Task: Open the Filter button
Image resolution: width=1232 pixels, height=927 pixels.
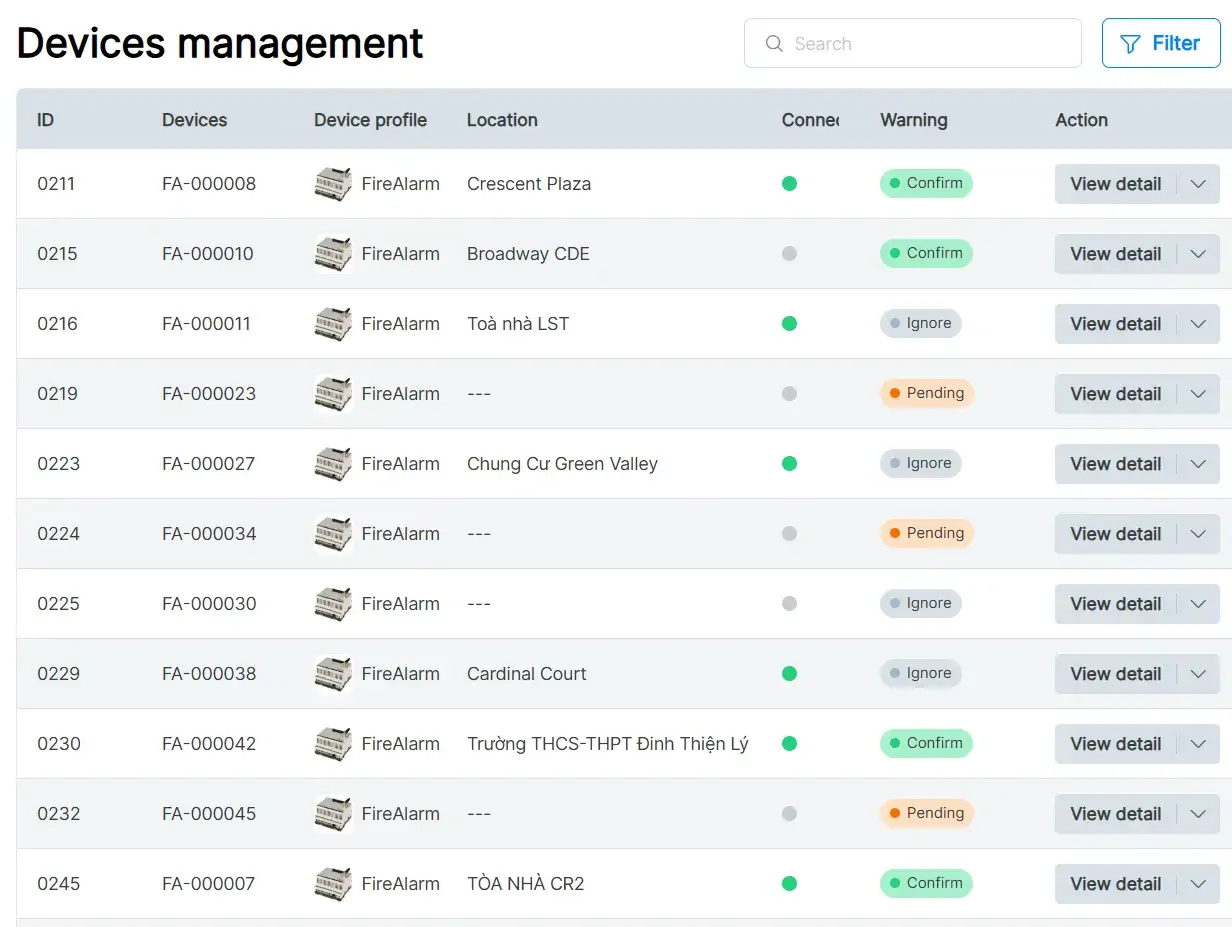Action: point(1161,43)
